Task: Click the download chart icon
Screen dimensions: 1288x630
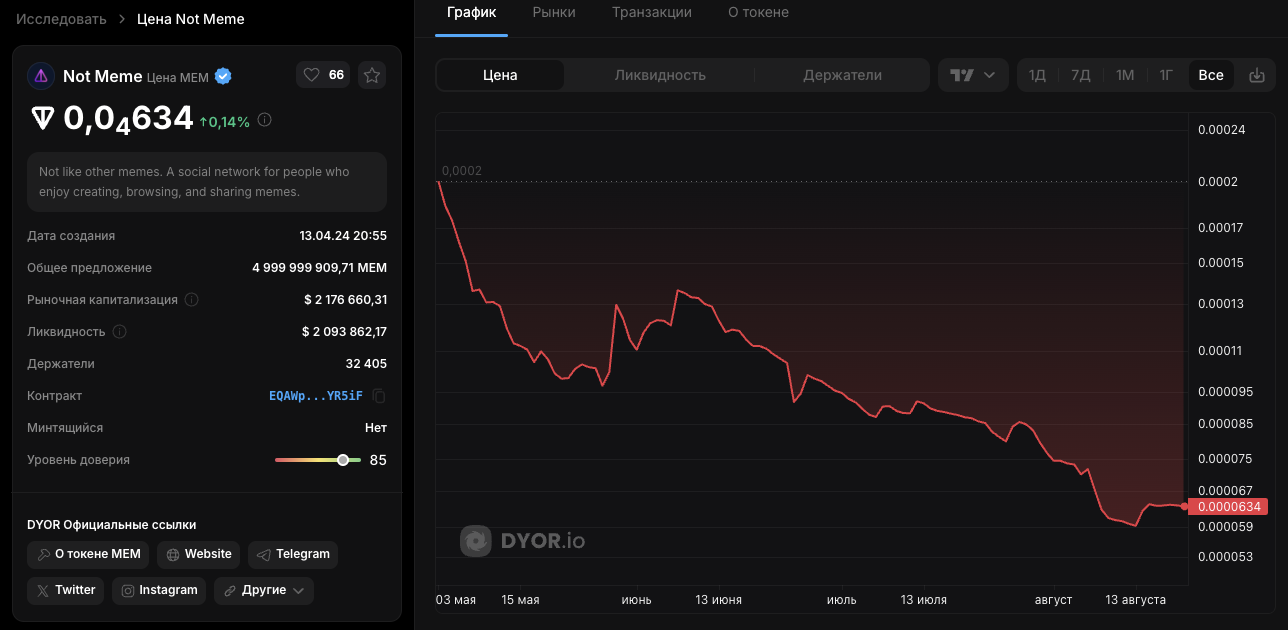Action: click(1257, 75)
